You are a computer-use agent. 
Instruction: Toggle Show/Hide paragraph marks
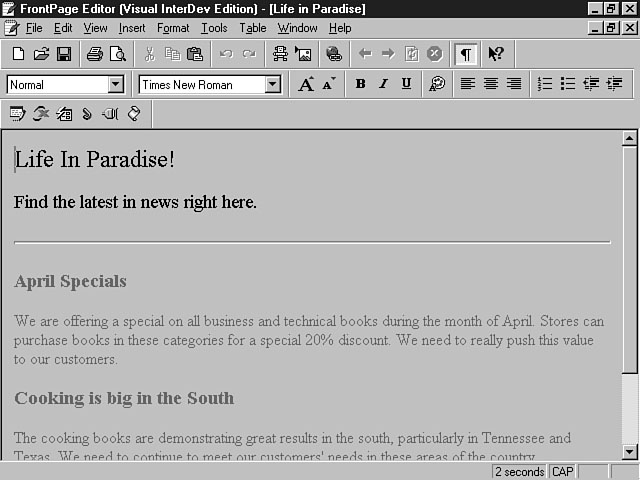pyautogui.click(x=466, y=54)
